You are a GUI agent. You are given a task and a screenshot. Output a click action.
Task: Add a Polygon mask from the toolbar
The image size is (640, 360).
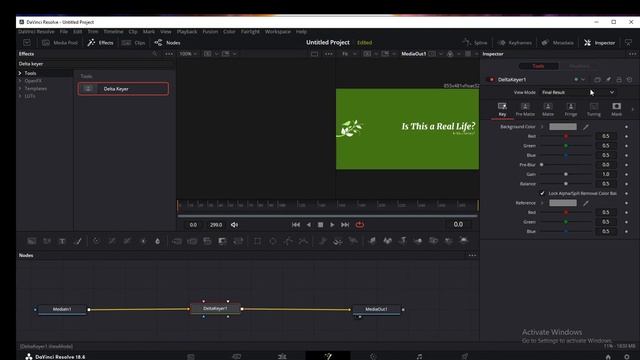(x=288, y=241)
